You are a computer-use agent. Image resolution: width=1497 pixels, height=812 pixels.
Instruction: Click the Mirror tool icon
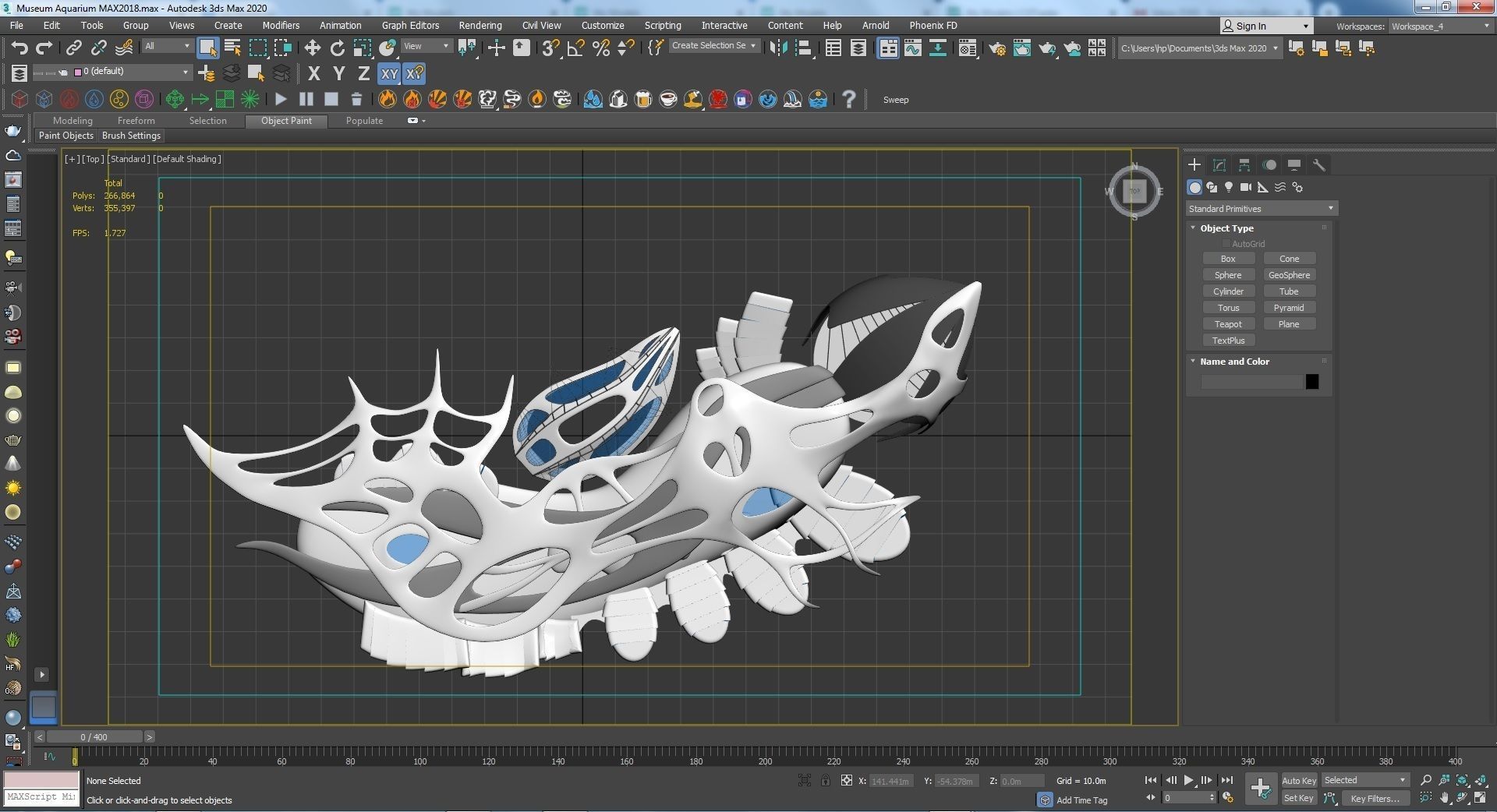click(778, 48)
